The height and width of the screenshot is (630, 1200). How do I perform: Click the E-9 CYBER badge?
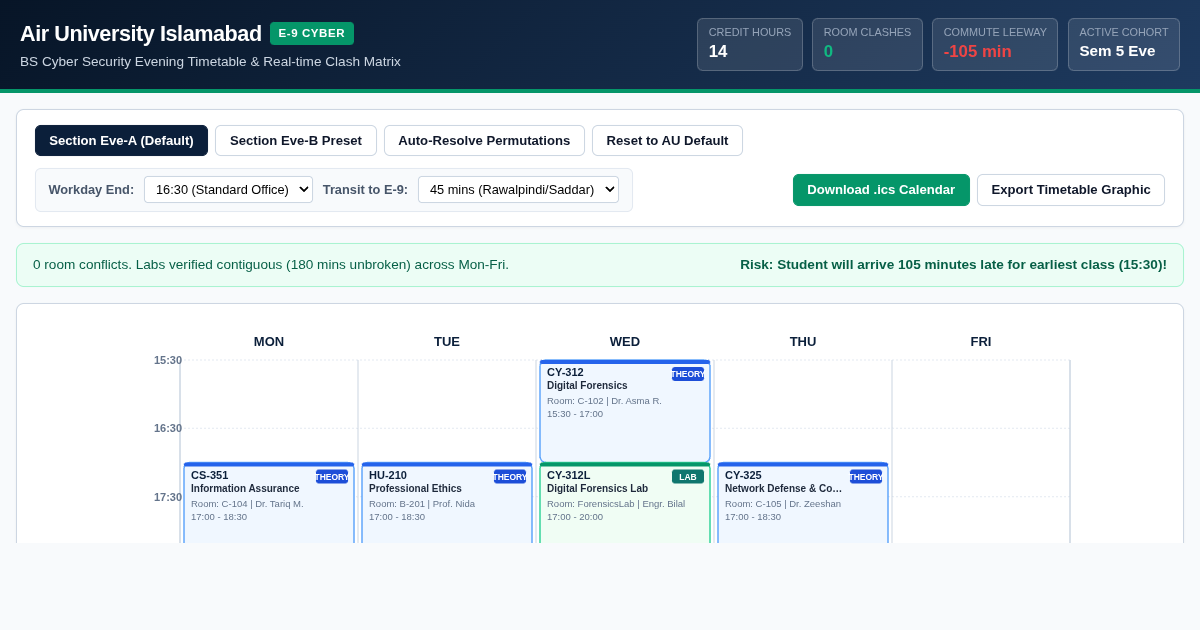312,33
